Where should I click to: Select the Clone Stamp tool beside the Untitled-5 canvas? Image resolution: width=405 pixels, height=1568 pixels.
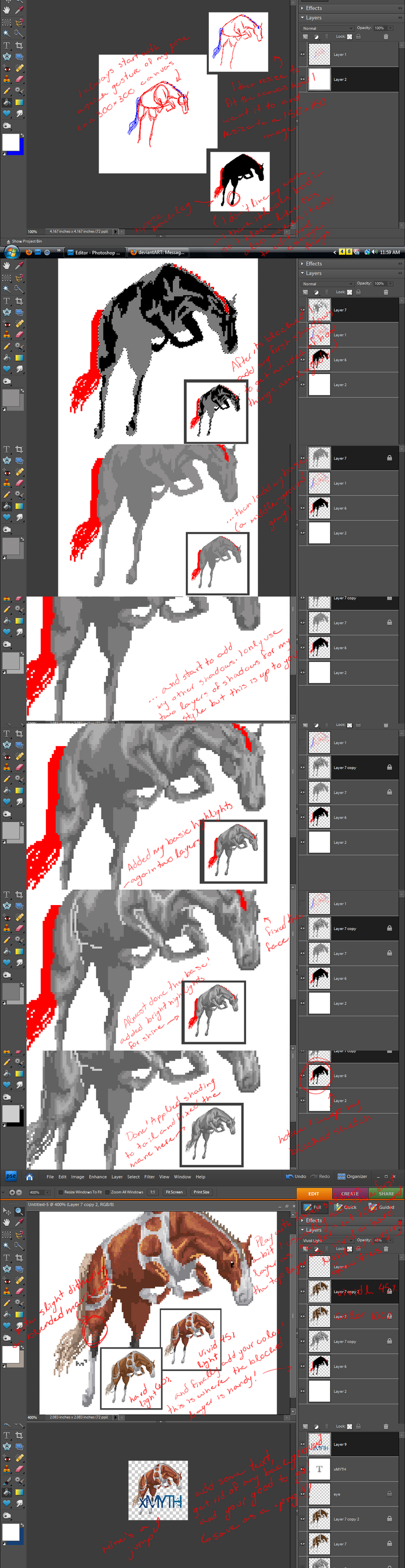click(6, 1292)
